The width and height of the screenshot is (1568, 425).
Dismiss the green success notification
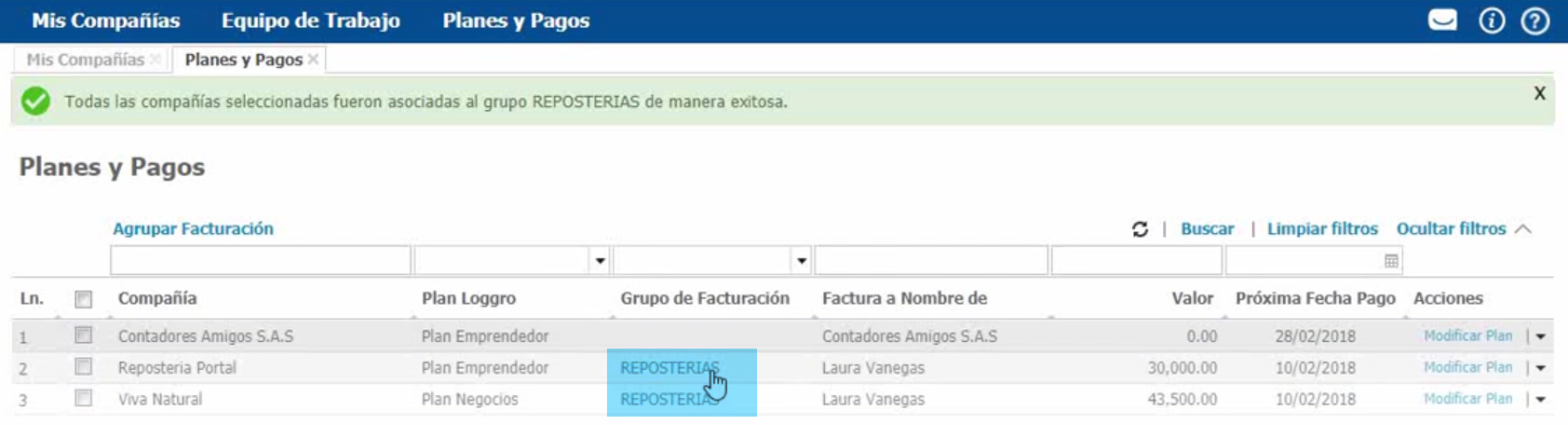tap(1539, 93)
